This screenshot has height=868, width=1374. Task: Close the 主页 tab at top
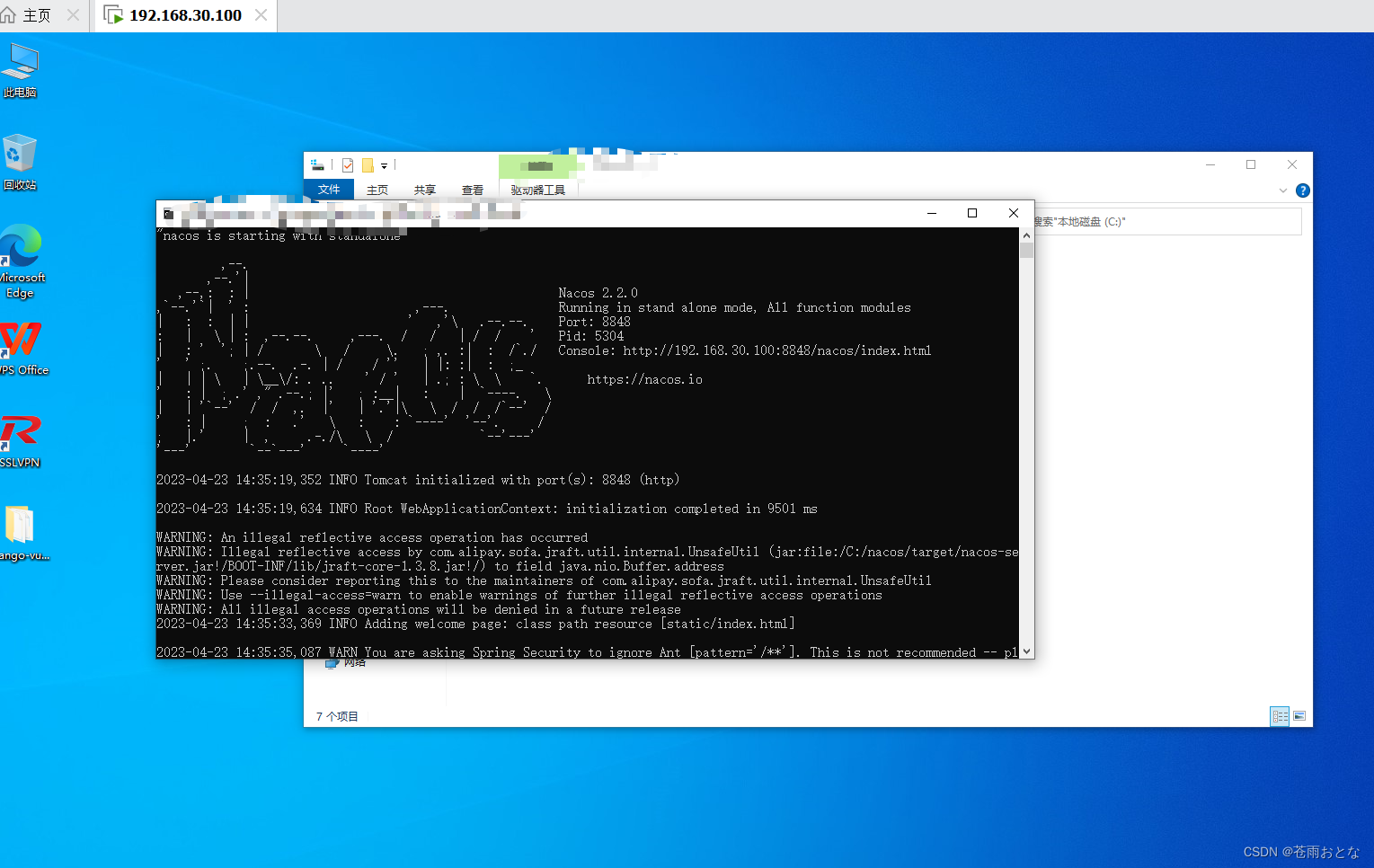(x=74, y=15)
